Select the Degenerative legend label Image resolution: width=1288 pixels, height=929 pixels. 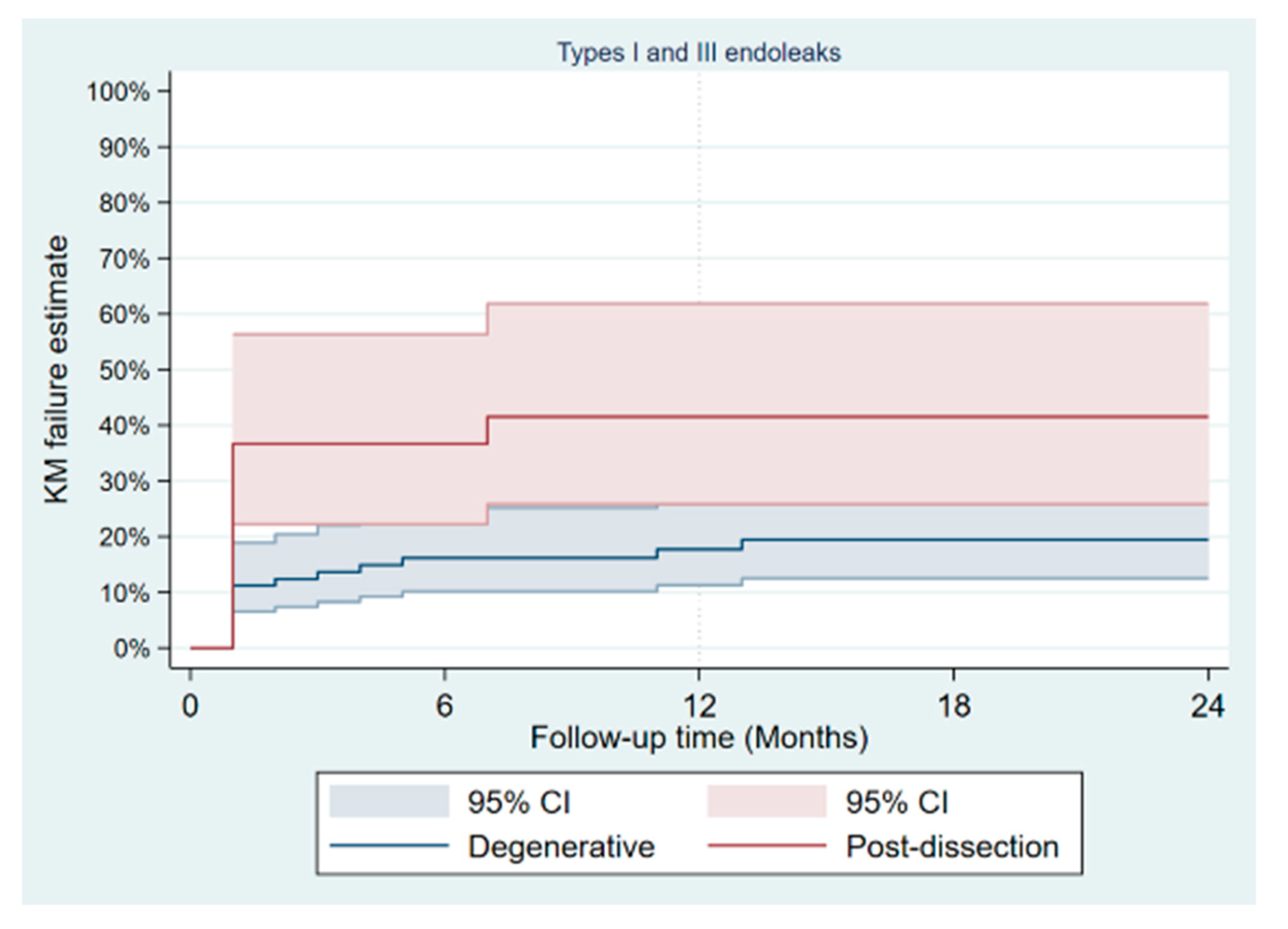pyautogui.click(x=561, y=847)
